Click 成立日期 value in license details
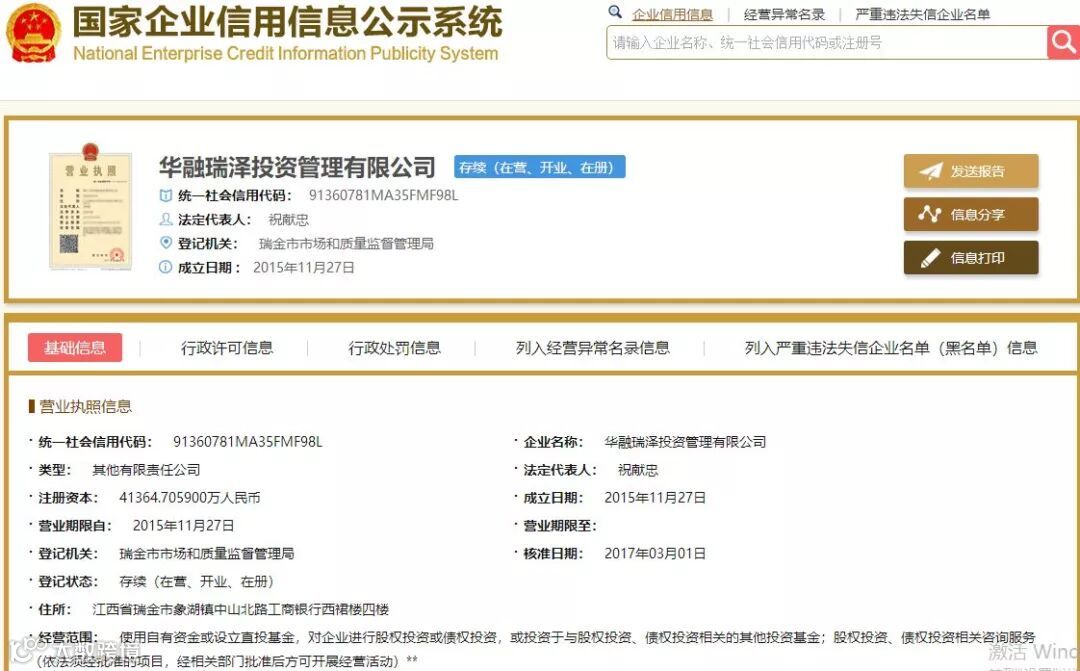 [655, 498]
